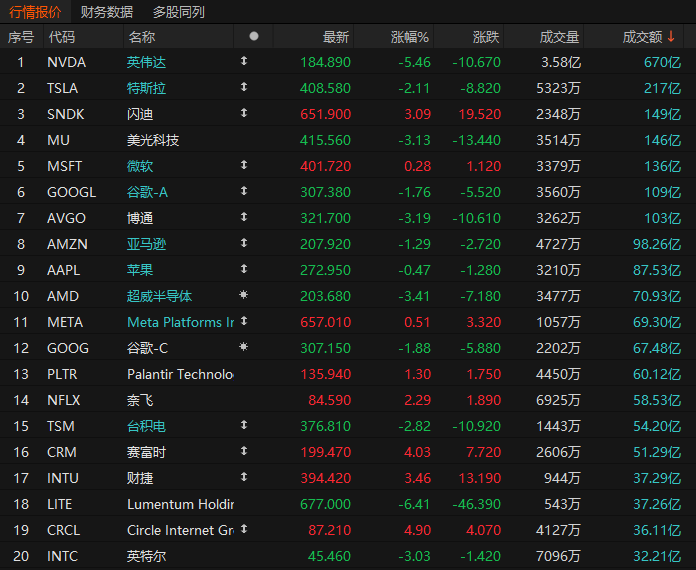Click the marker icon in CRCL row
This screenshot has height=570, width=696.
[x=244, y=529]
